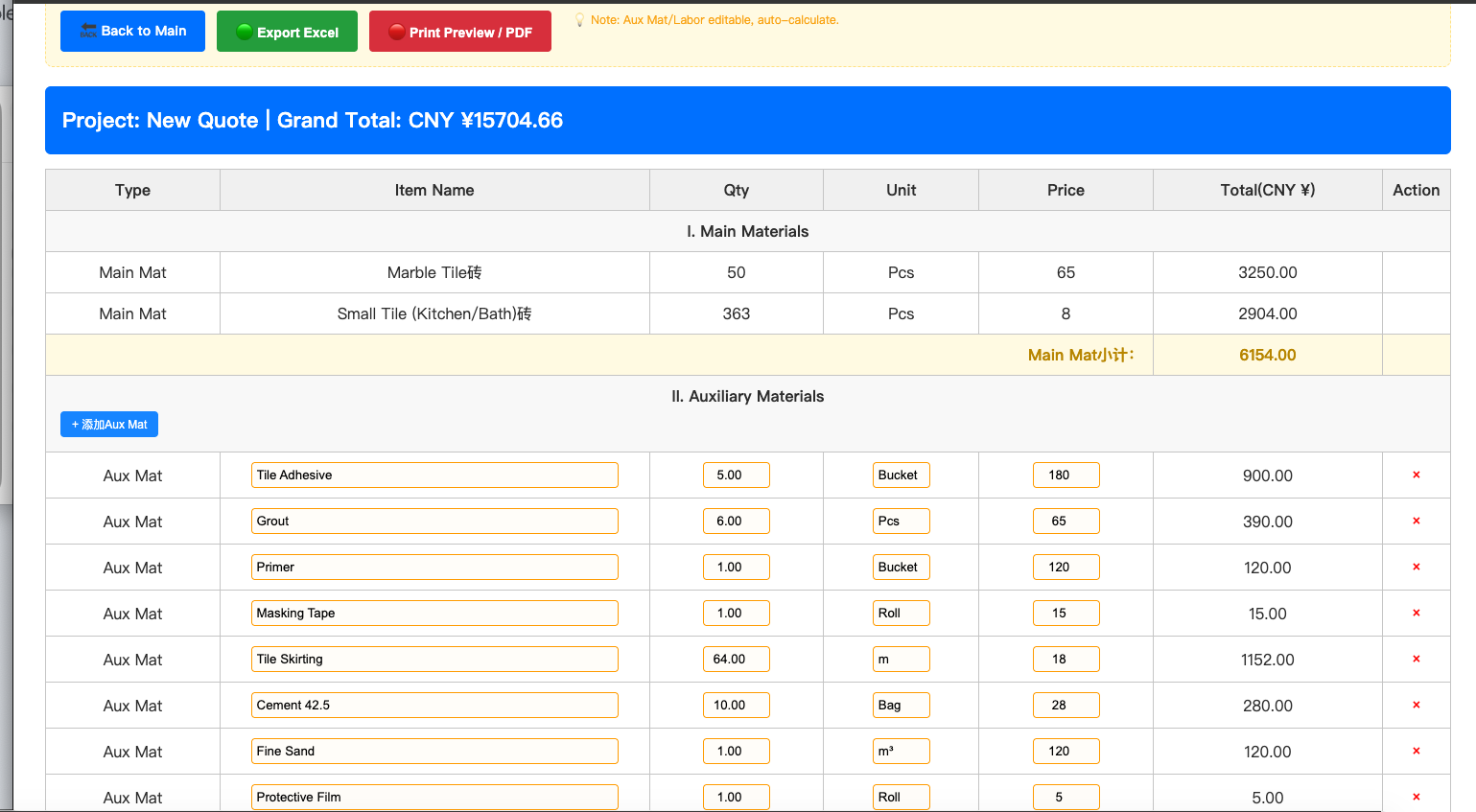1476x812 pixels.
Task: Edit Fine Sand unit m³ field
Action: pos(902,752)
